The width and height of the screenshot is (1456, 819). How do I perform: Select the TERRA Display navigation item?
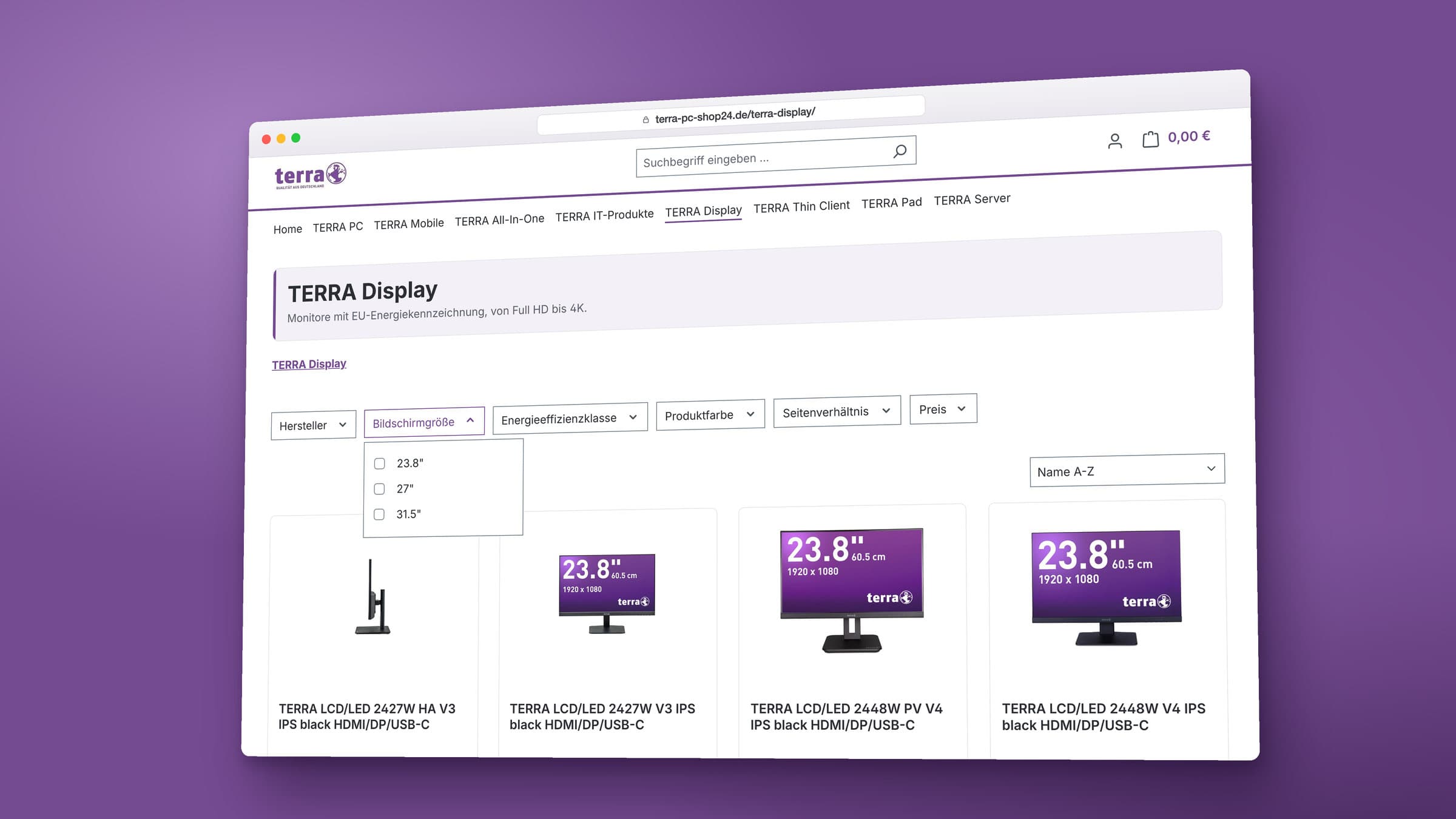tap(703, 211)
